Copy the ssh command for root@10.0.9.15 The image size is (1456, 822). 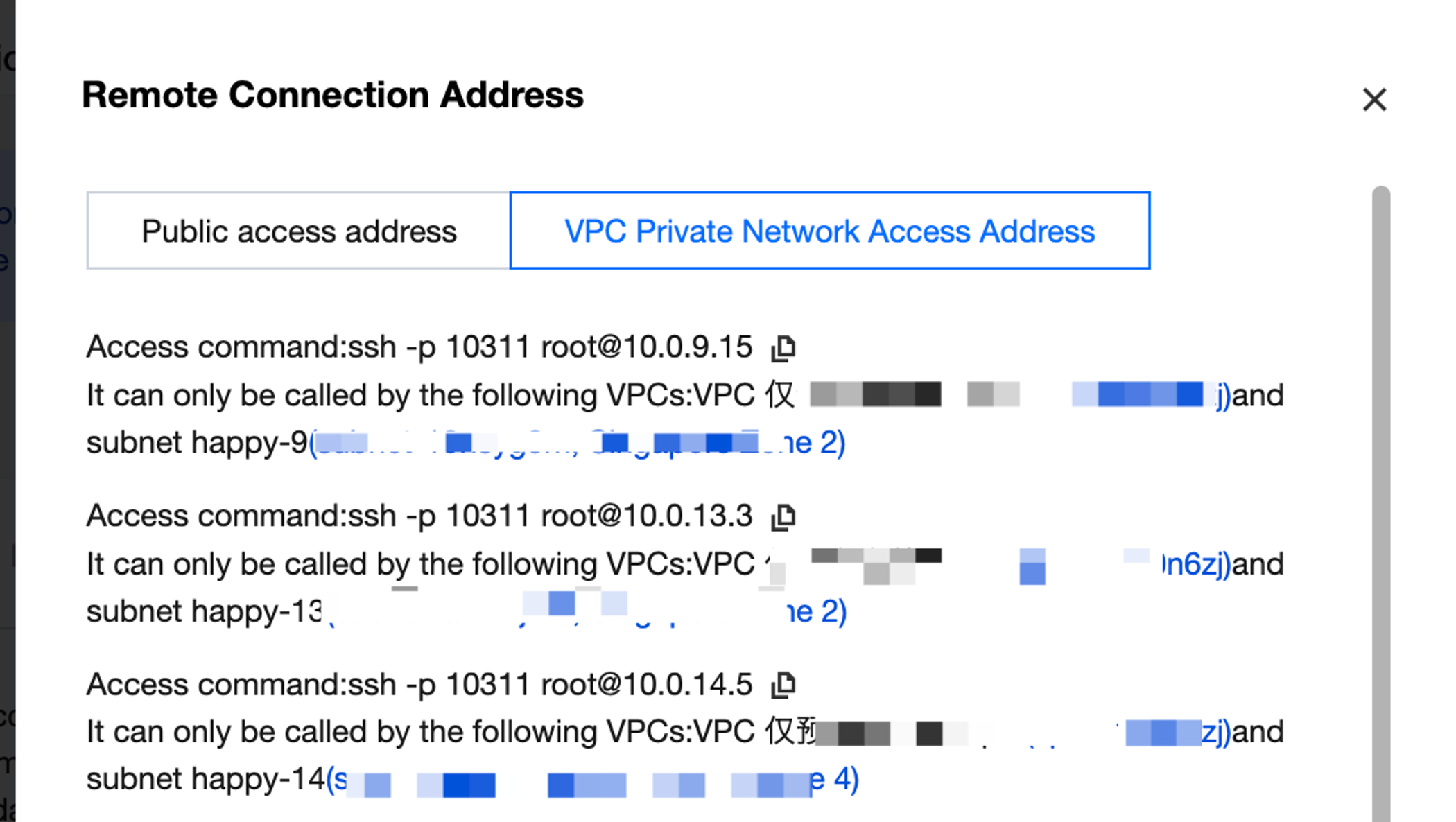[783, 348]
